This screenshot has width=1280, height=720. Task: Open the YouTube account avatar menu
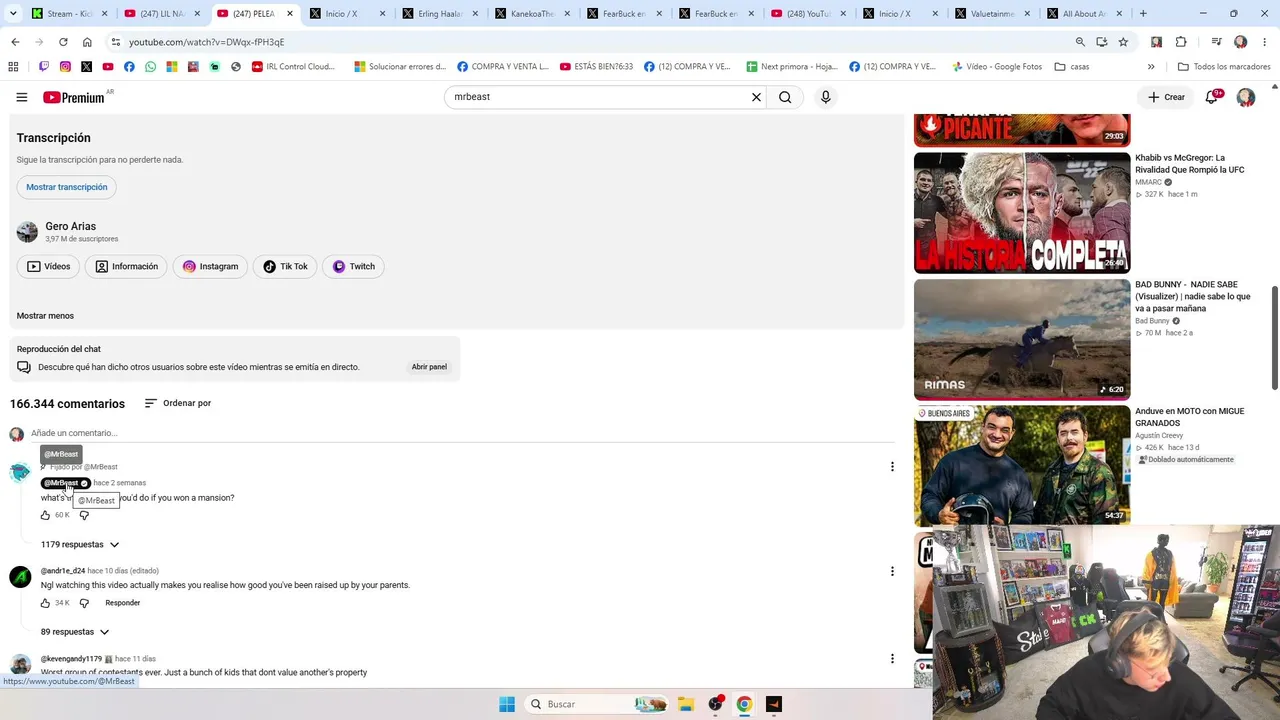coord(1246,97)
